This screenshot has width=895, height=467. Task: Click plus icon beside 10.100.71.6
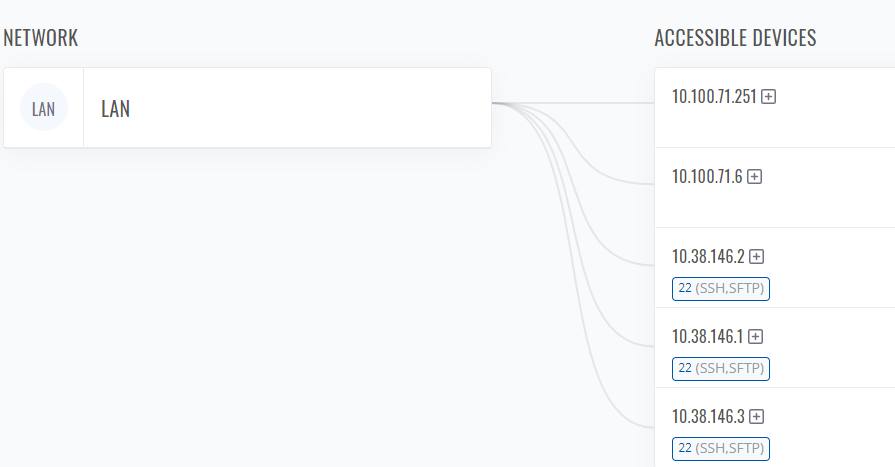(x=755, y=176)
